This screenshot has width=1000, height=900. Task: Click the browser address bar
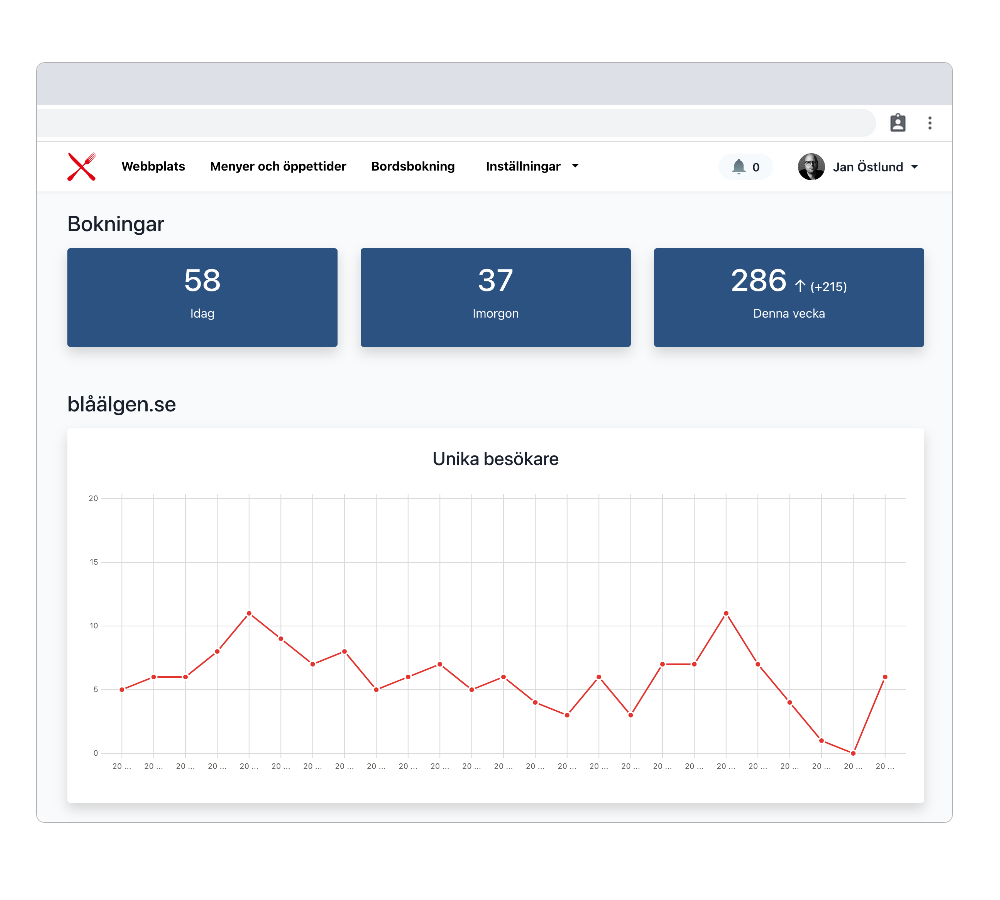click(455, 123)
